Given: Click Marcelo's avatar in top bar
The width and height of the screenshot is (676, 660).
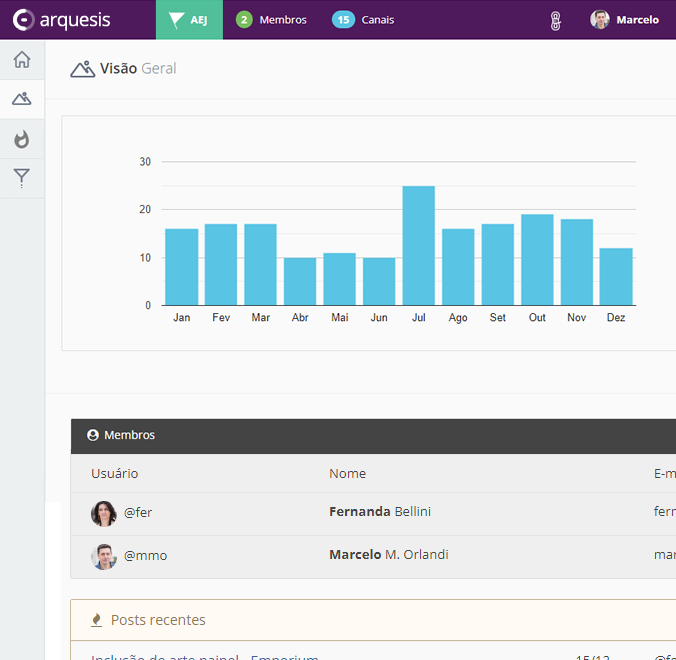Looking at the screenshot, I should click(x=600, y=20).
